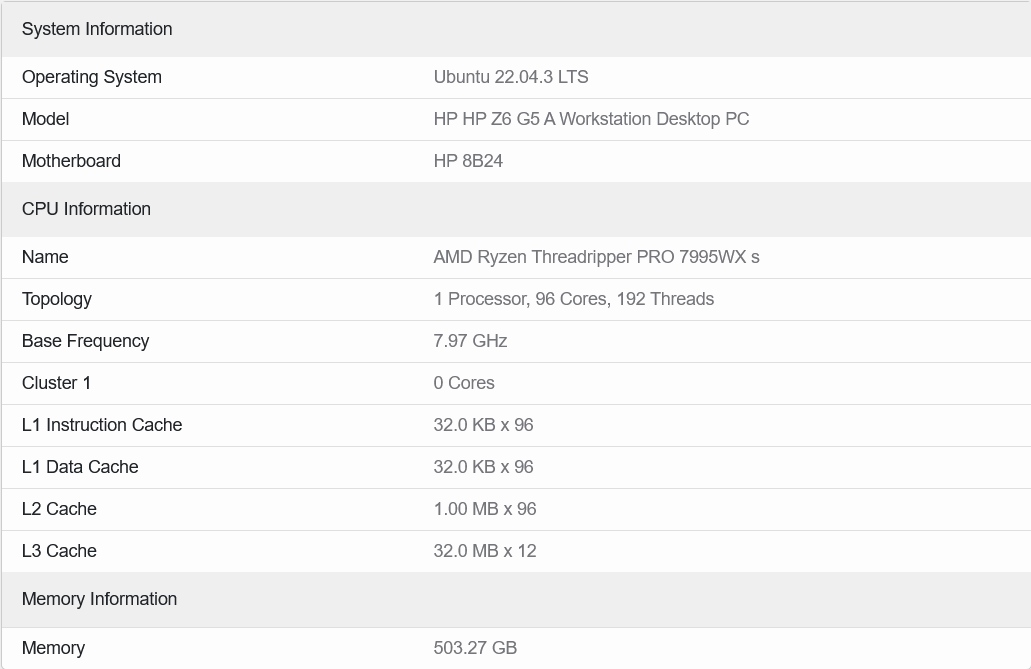The width and height of the screenshot is (1031, 669).
Task: Select the Ubuntu 22.04.3 LTS value
Action: click(510, 77)
